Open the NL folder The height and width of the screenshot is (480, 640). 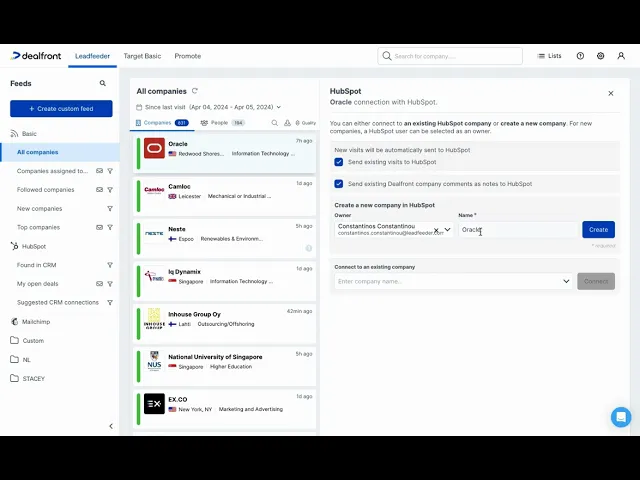tap(20, 360)
